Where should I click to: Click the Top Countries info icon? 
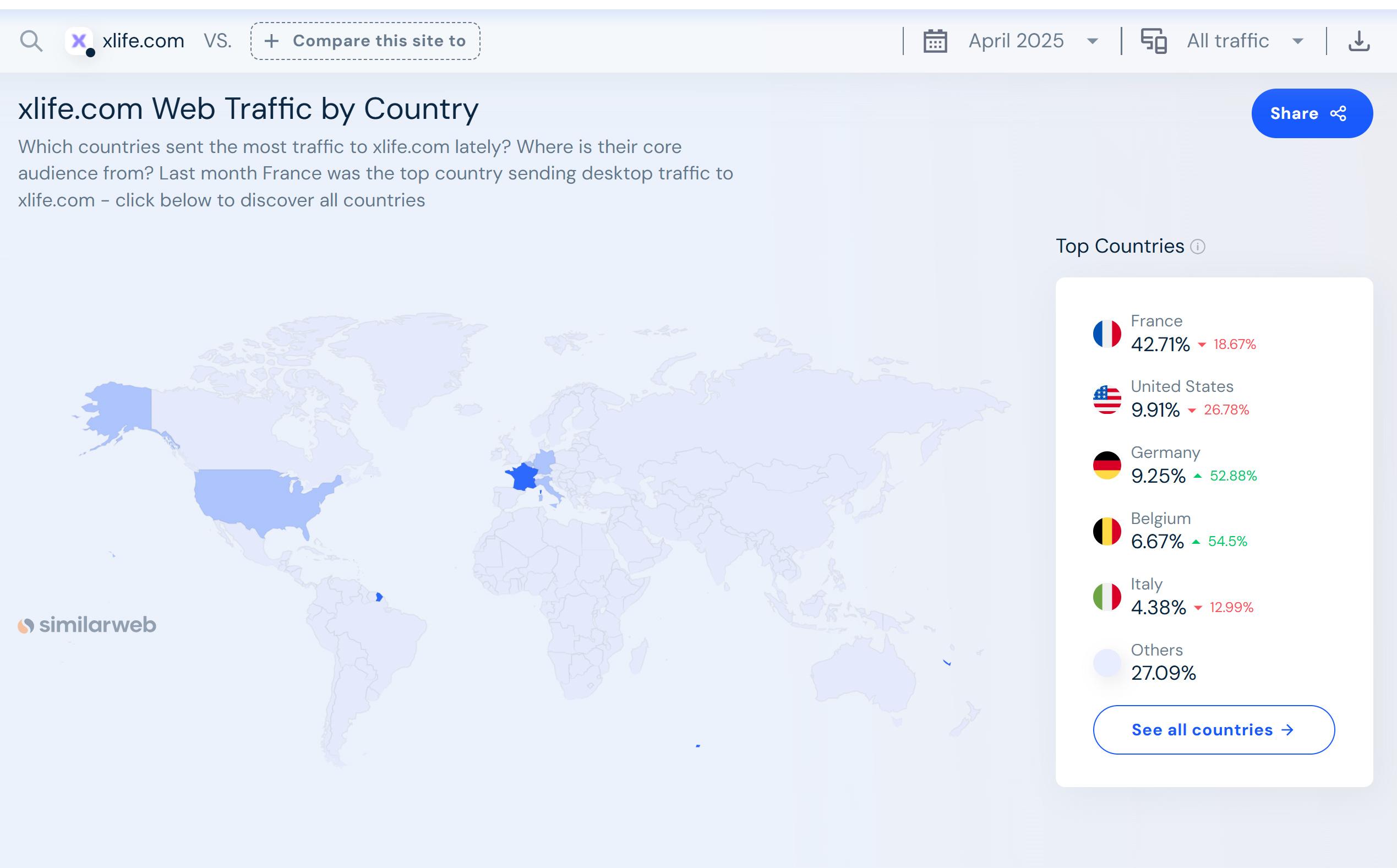coord(1197,246)
